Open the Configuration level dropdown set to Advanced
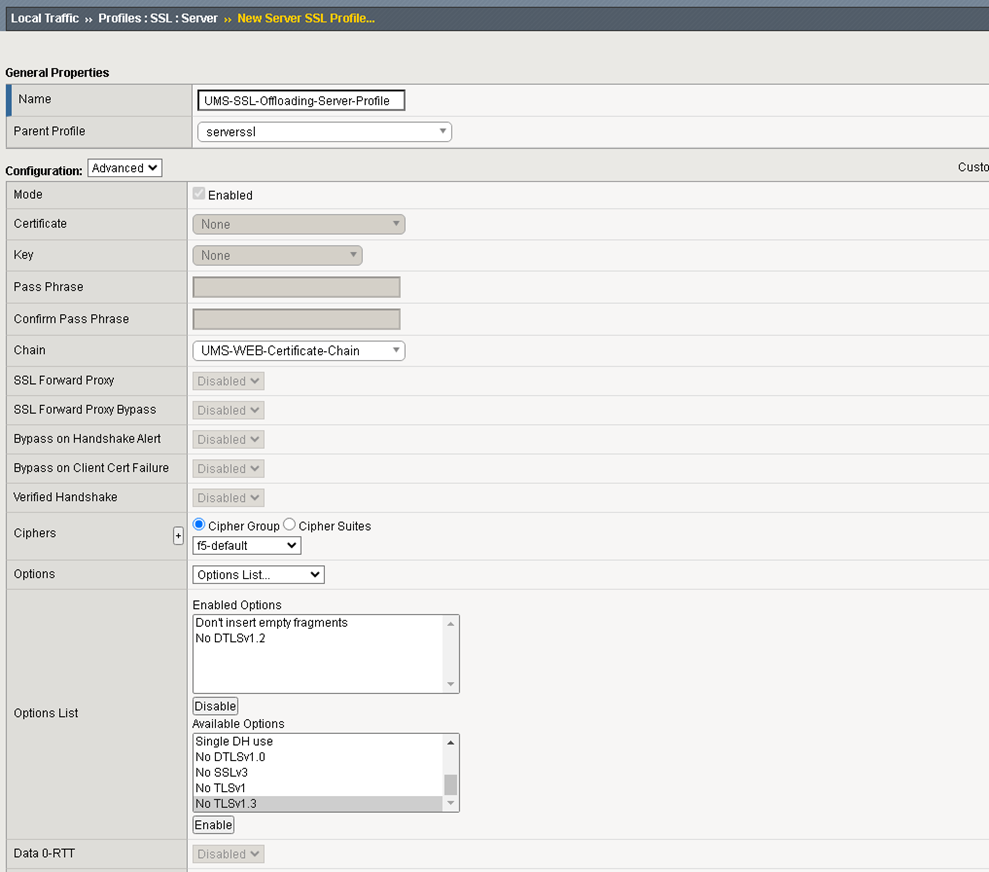Viewport: 989px width, 872px height. tap(124, 167)
